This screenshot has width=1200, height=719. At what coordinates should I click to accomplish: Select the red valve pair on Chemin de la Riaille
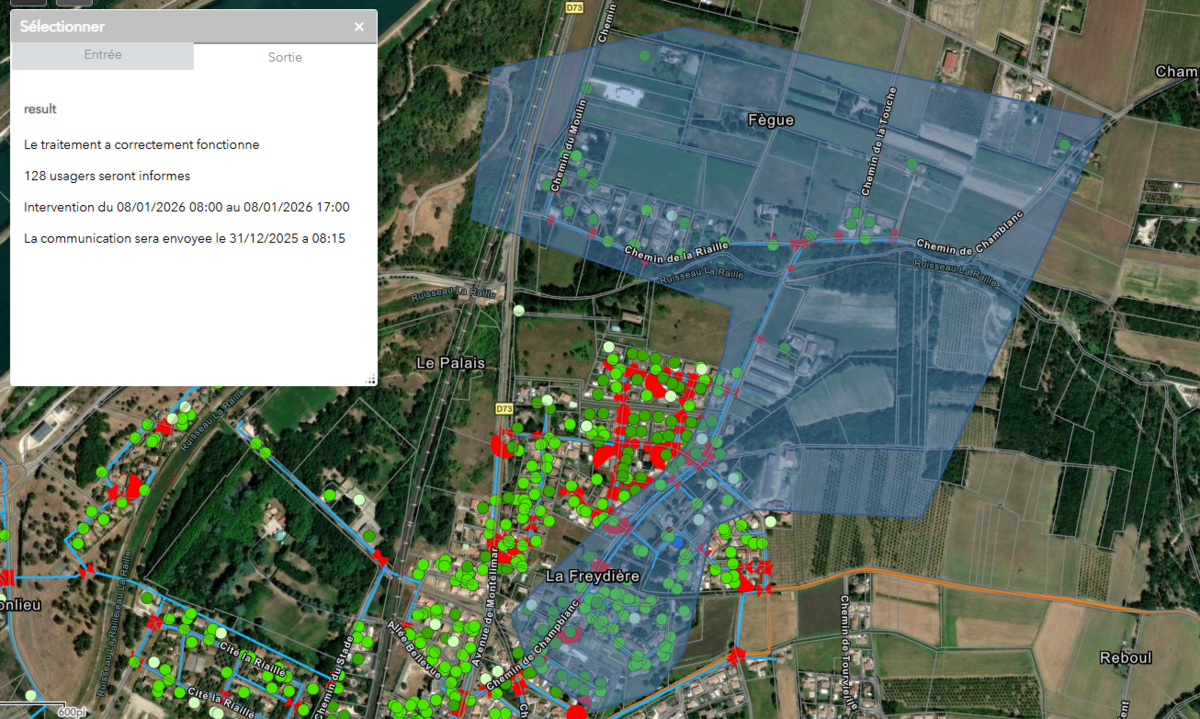point(798,243)
